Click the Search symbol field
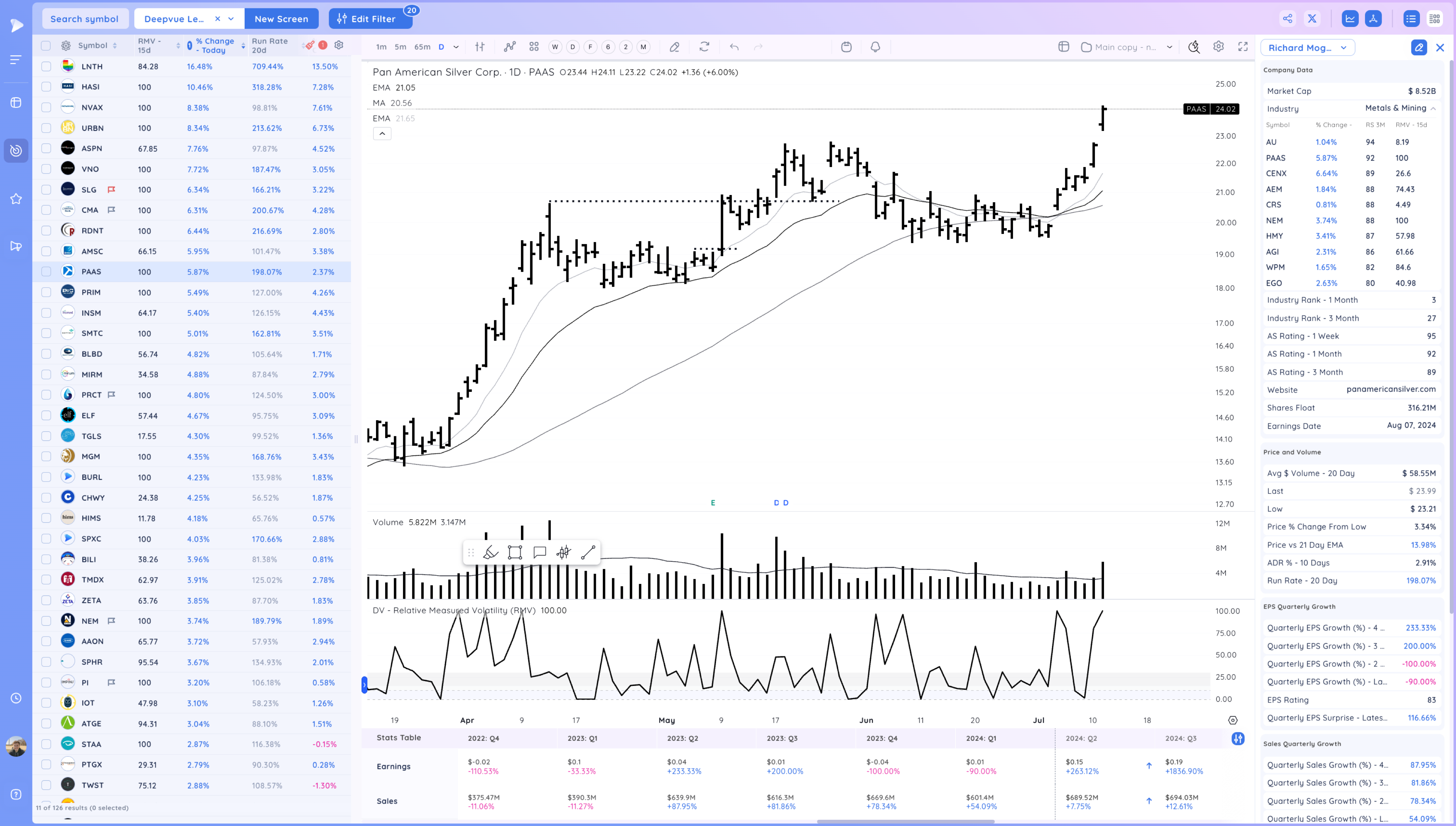Viewport: 1456px width, 826px height. click(x=84, y=19)
